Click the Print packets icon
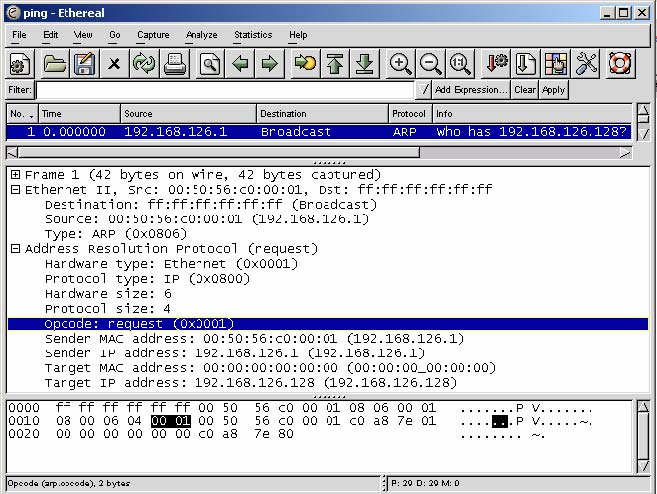Image resolution: width=657 pixels, height=494 pixels. [x=175, y=64]
